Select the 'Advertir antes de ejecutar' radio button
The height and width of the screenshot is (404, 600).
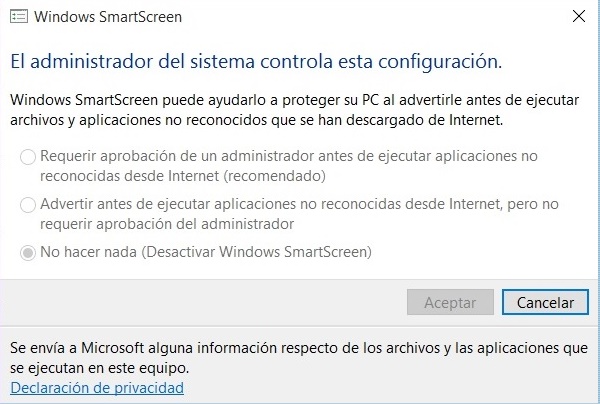click(x=26, y=205)
